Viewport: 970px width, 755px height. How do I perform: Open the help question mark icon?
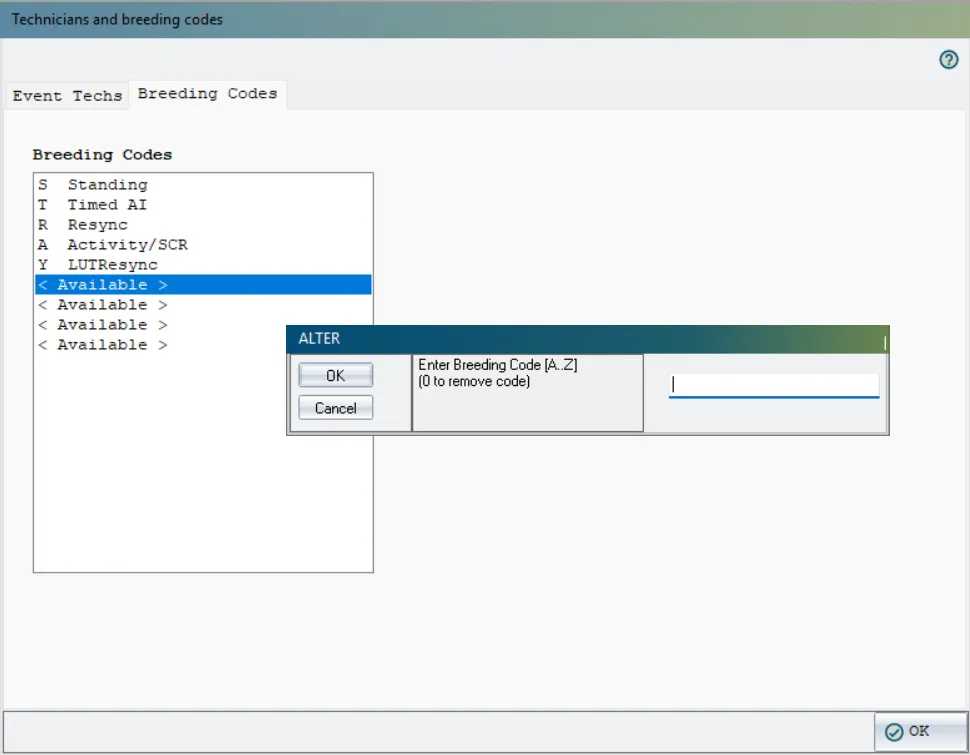tap(948, 60)
